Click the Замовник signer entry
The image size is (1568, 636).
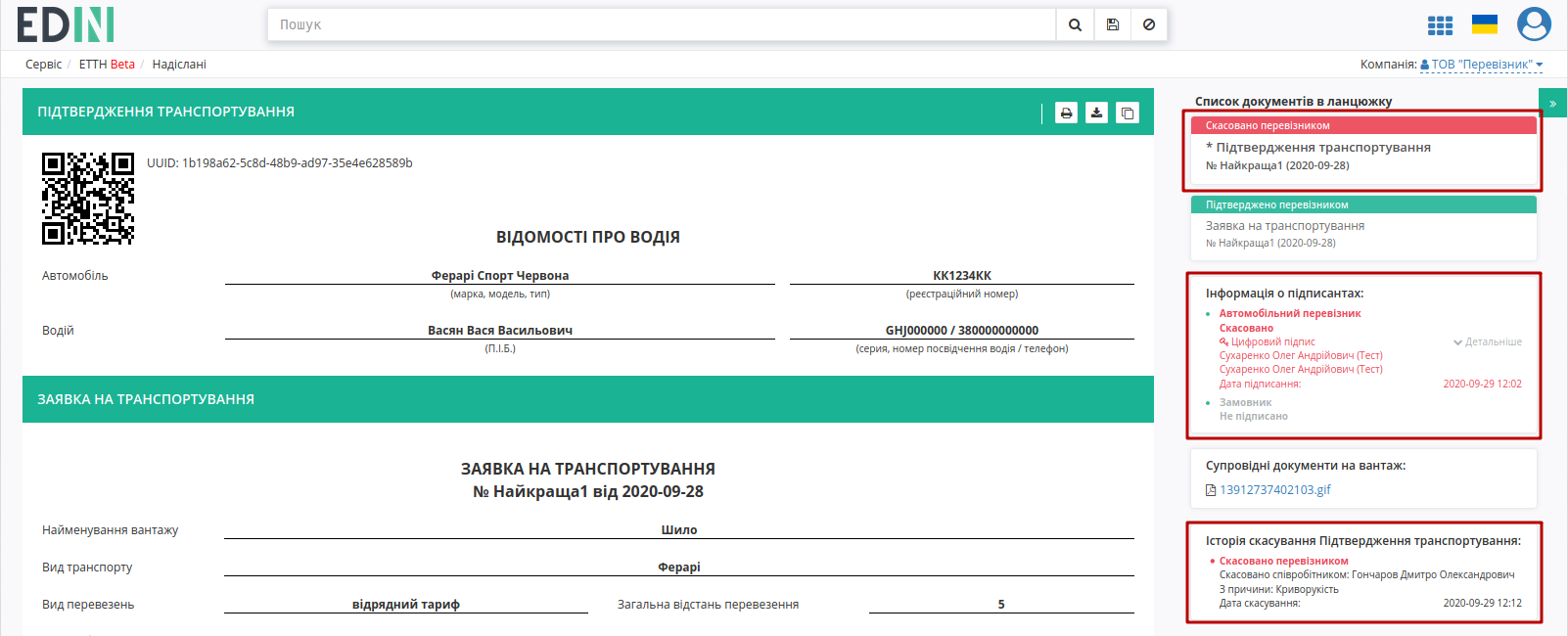click(1246, 402)
